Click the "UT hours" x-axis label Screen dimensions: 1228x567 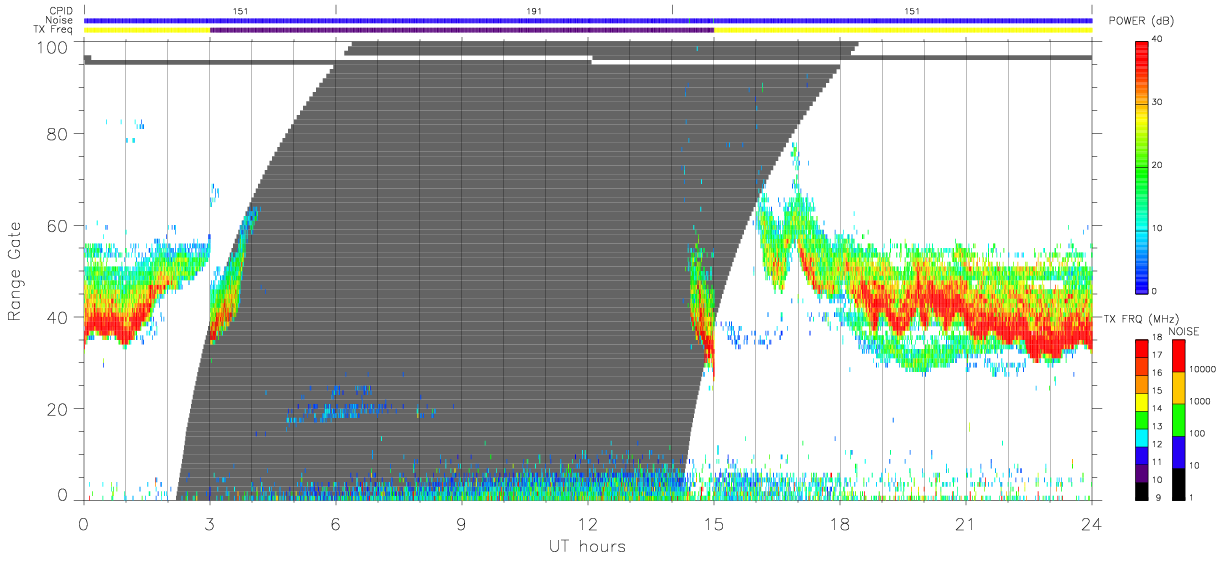585,545
